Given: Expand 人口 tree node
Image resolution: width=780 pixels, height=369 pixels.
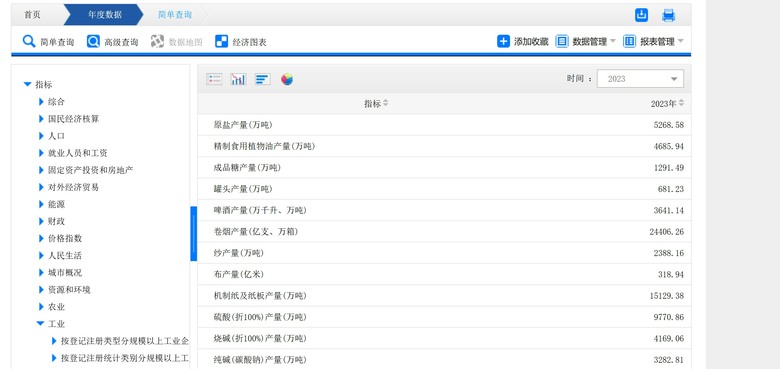Looking at the screenshot, I should (41, 136).
